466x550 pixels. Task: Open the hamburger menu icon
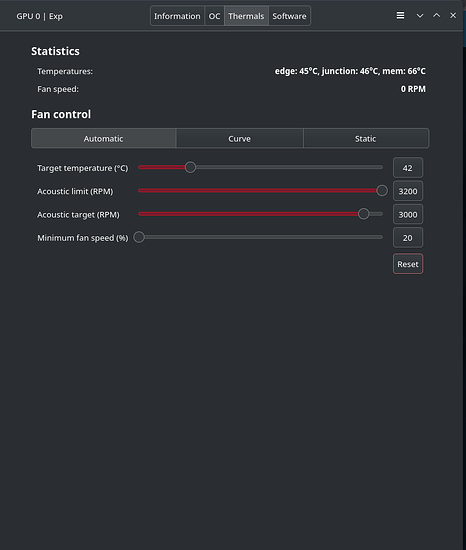click(400, 15)
